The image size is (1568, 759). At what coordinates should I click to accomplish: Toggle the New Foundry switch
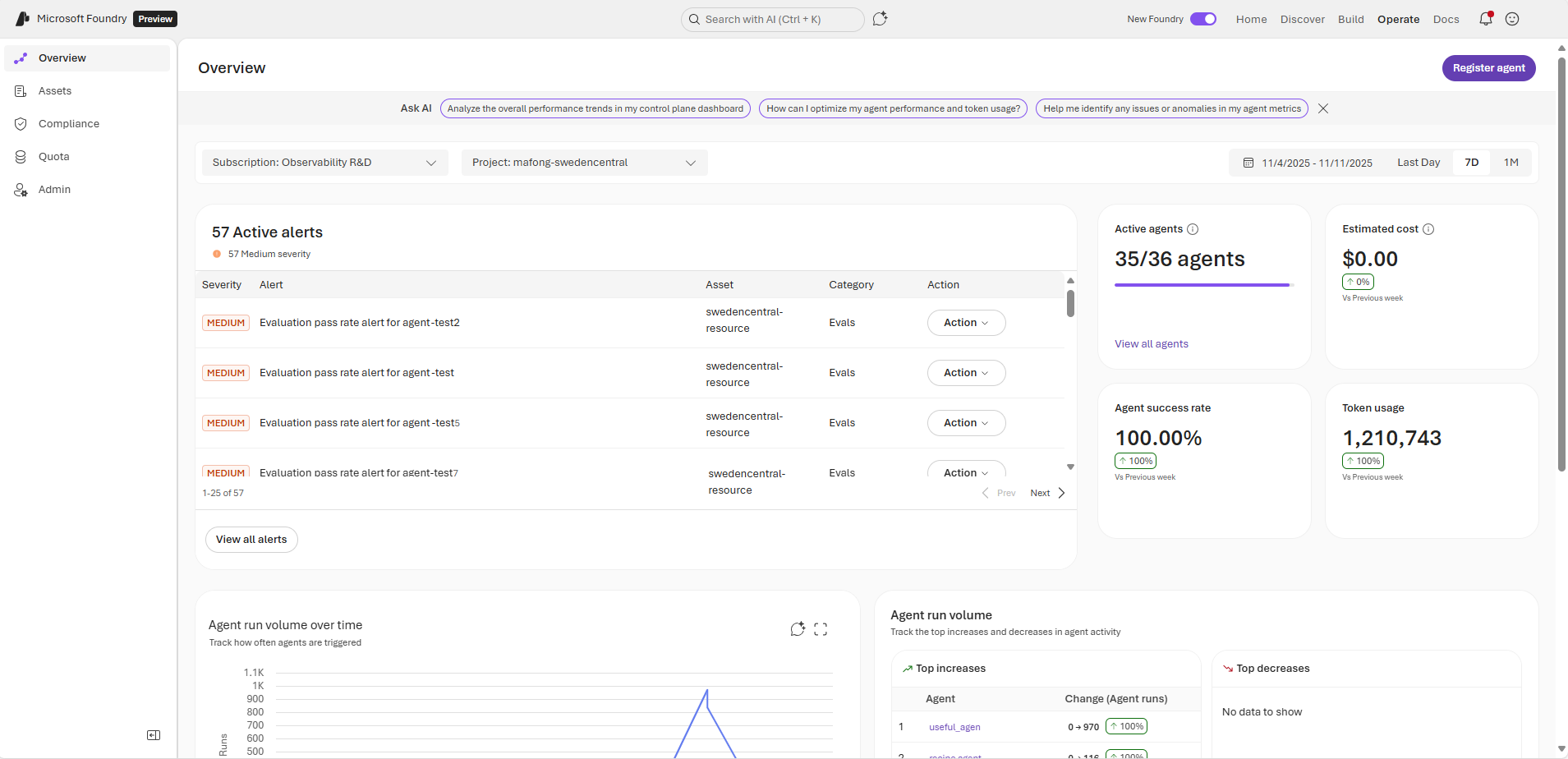[1203, 19]
